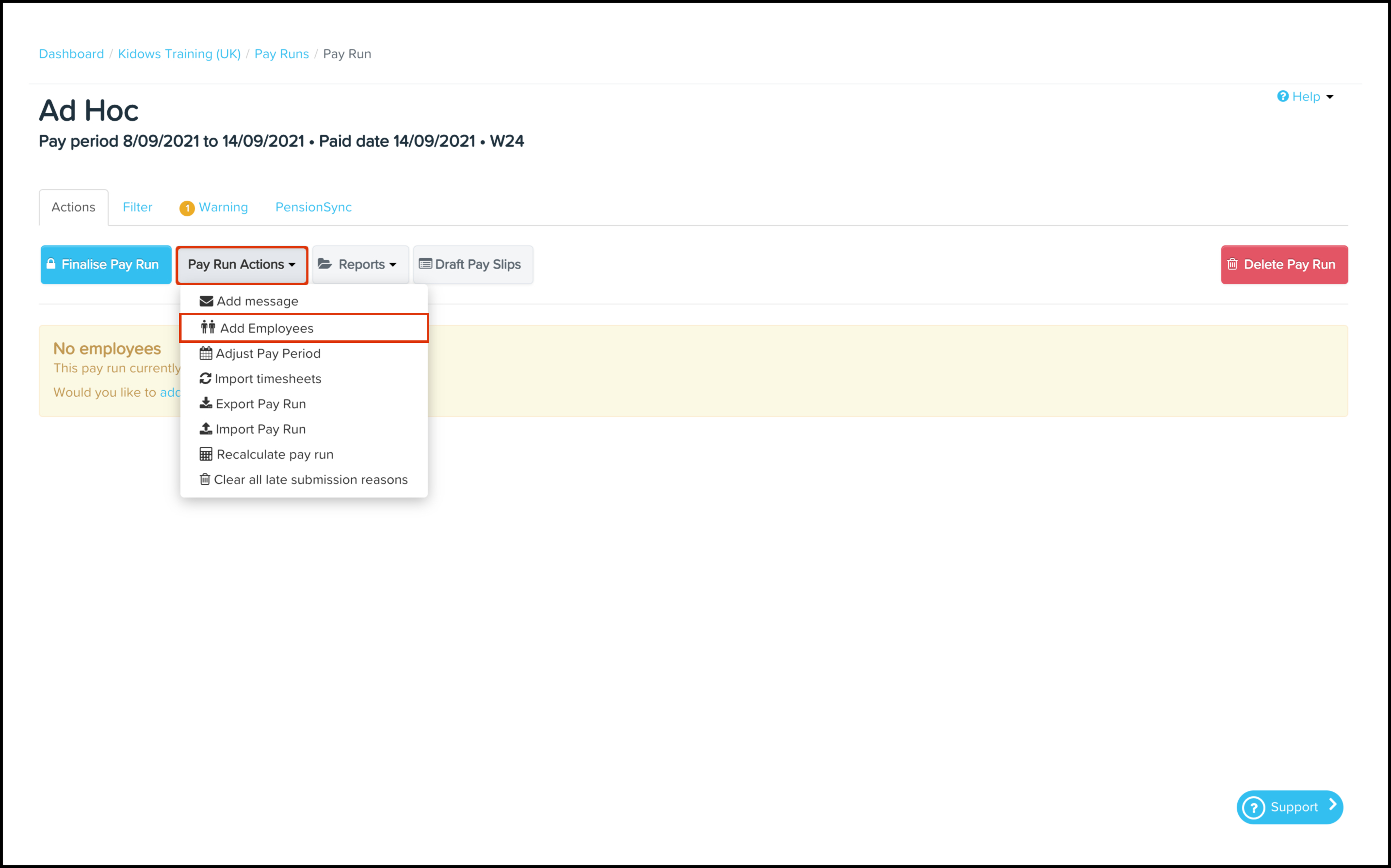The width and height of the screenshot is (1391, 868).
Task: Click the refresh icon beside Import timesheets
Action: [x=205, y=379]
